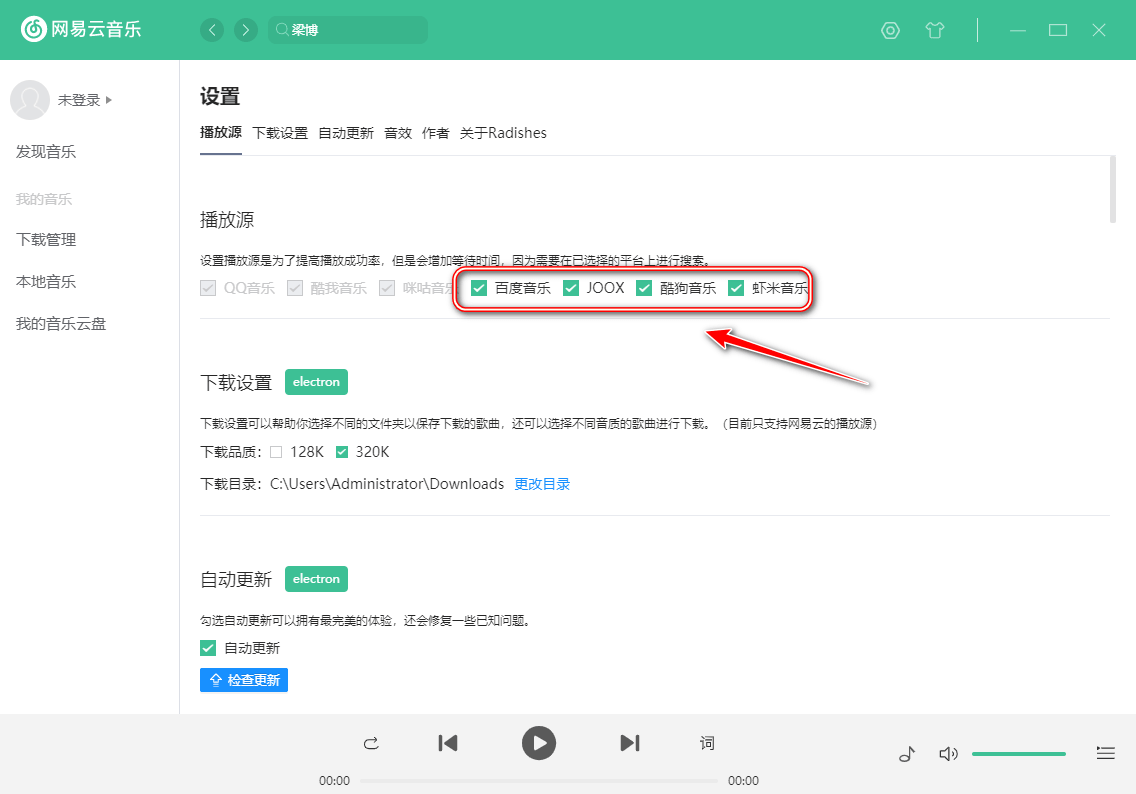Click the forward navigation chevron
Image resolution: width=1136 pixels, height=794 pixels.
tap(246, 30)
